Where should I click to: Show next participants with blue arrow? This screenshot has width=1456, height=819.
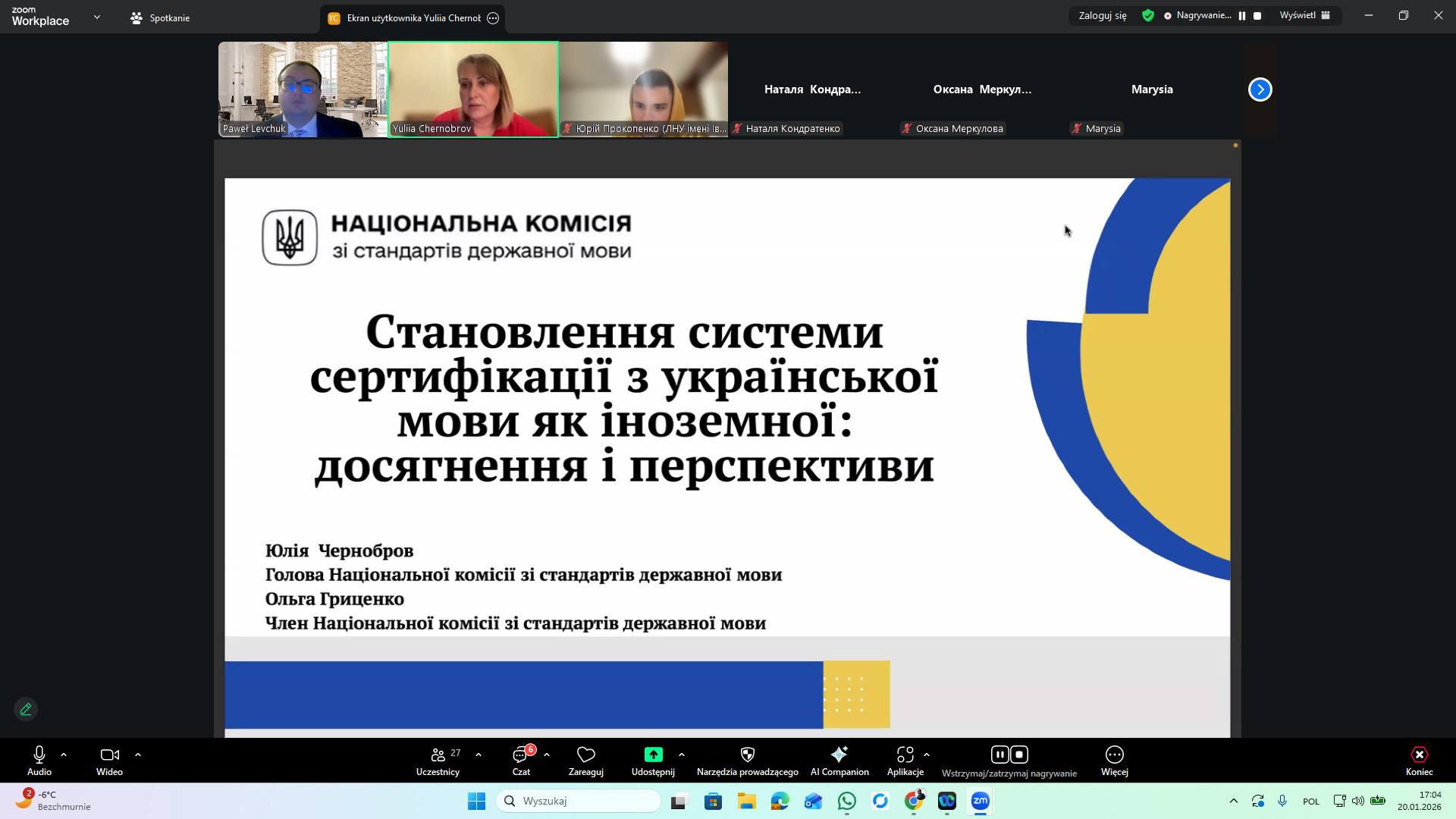coord(1260,89)
